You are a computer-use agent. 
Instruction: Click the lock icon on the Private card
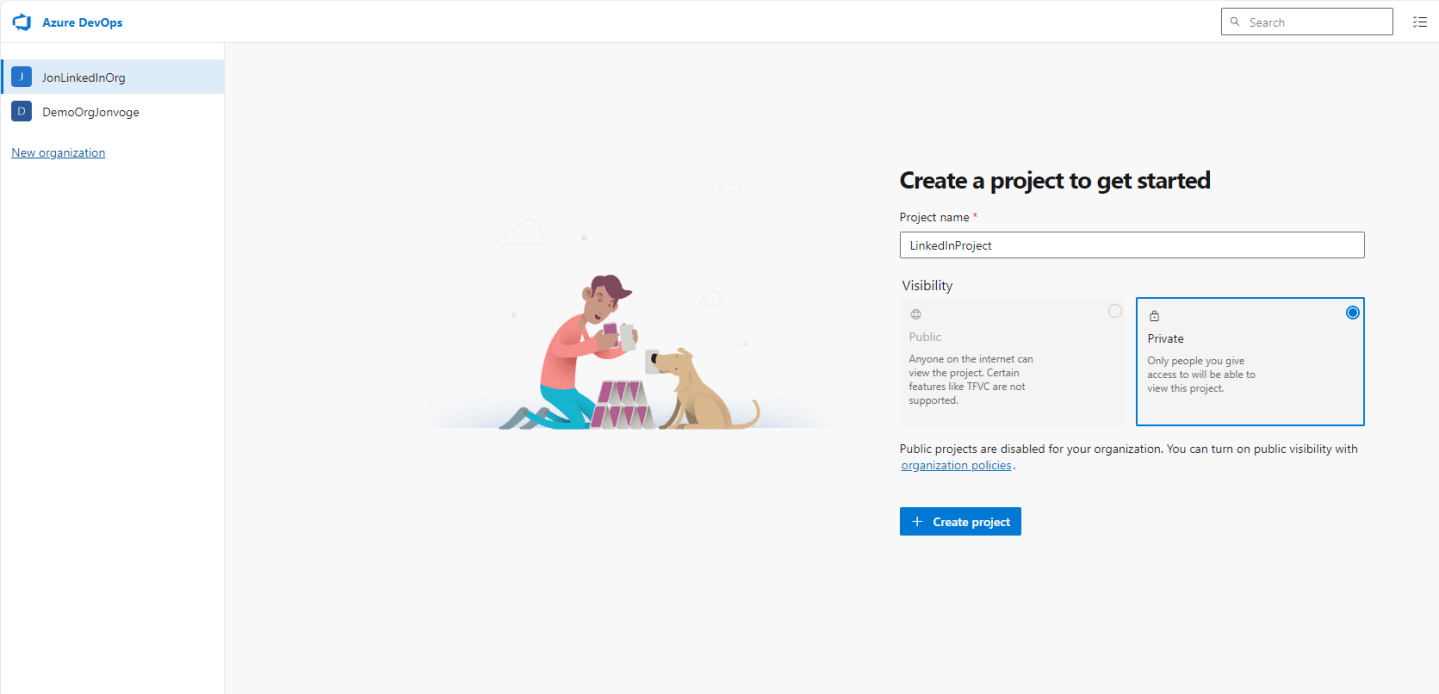tap(1153, 313)
